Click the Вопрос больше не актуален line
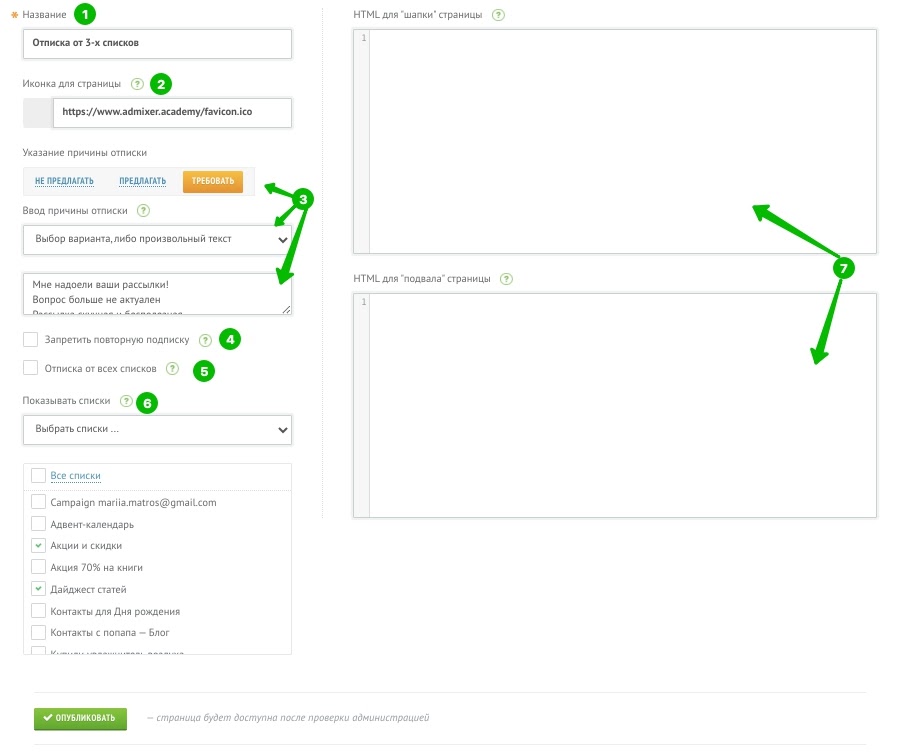 point(96,300)
